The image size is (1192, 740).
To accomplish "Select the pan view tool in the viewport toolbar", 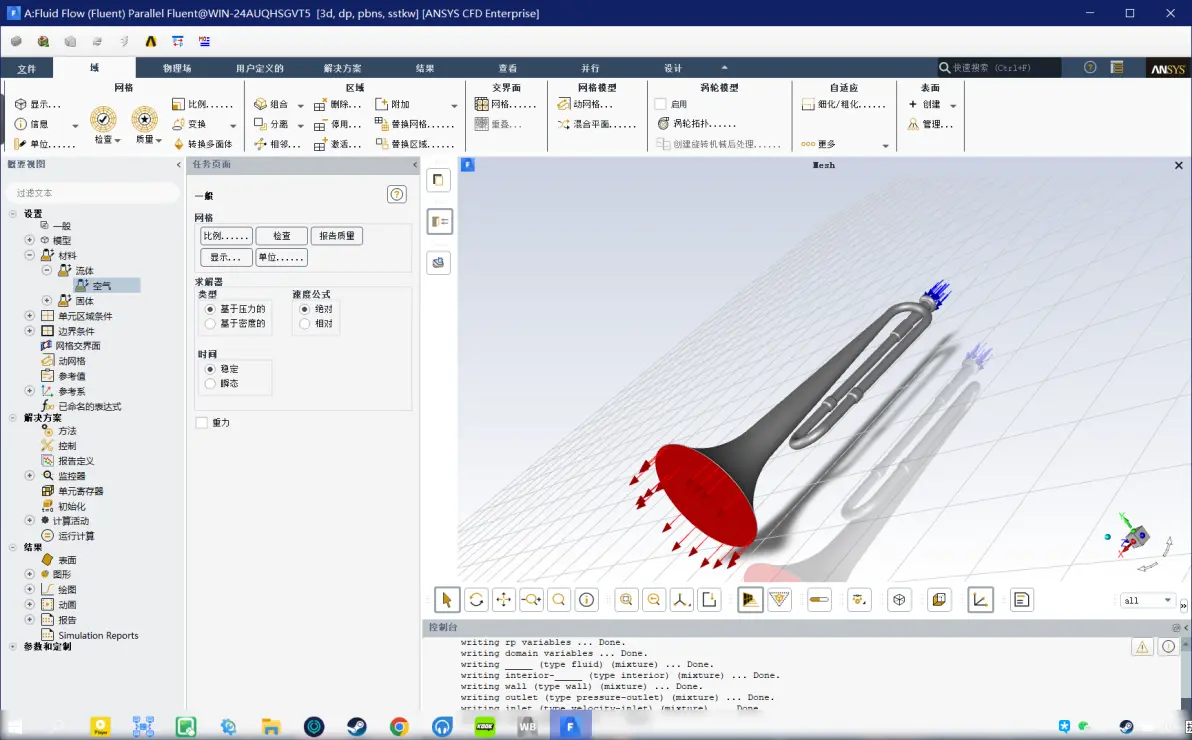I will click(x=504, y=600).
